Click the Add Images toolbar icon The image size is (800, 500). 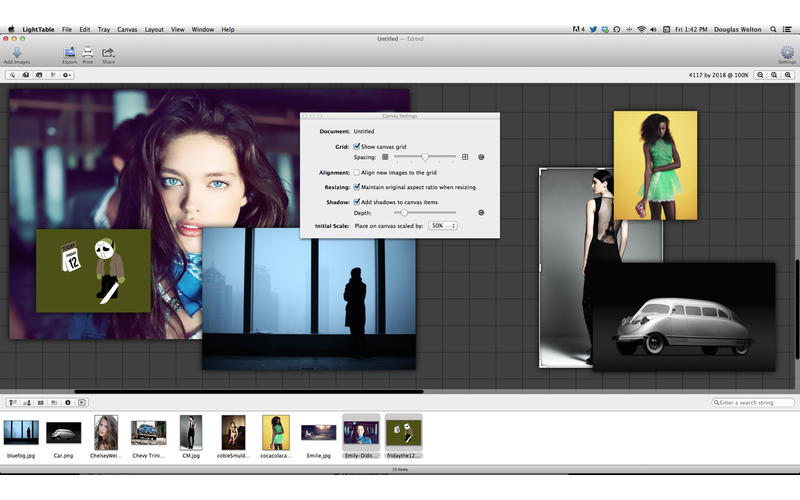click(16, 52)
